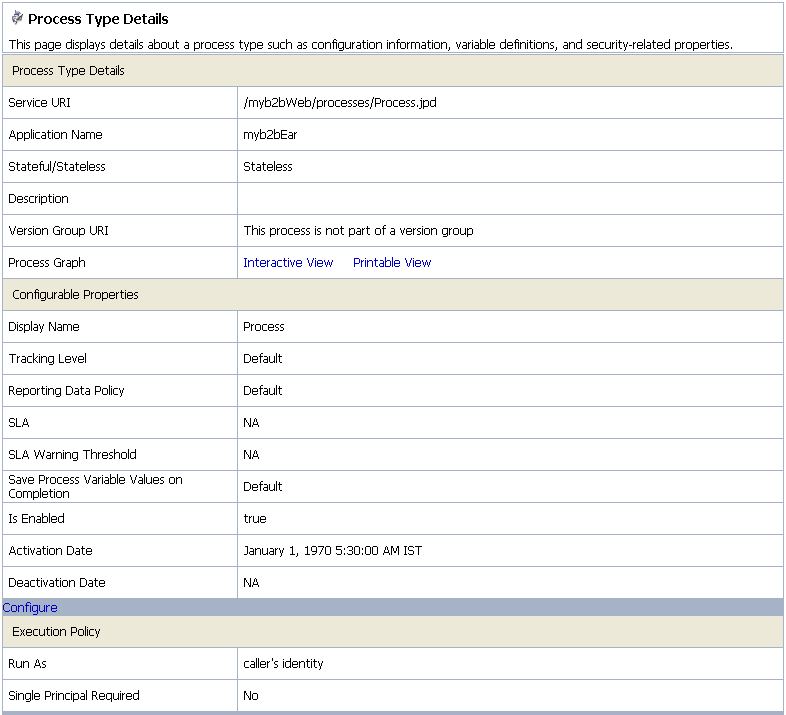Click the Single Principal Required value No
The height and width of the screenshot is (715, 786).
(251, 695)
